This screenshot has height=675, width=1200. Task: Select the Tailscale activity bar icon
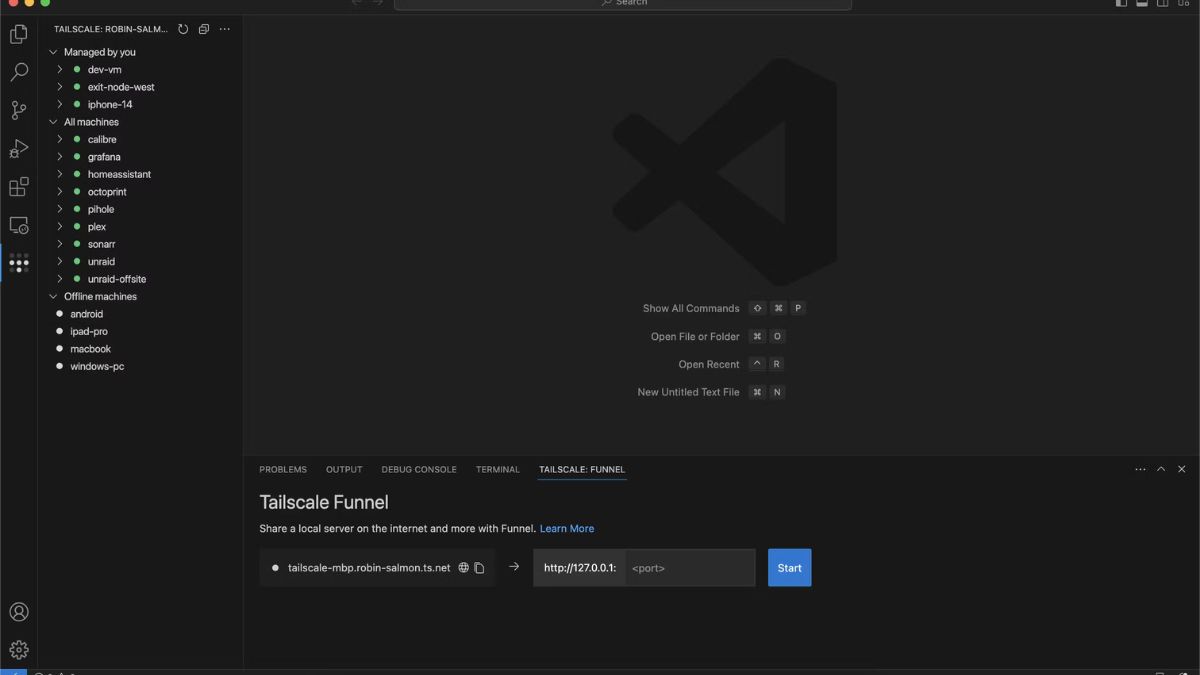(x=18, y=263)
